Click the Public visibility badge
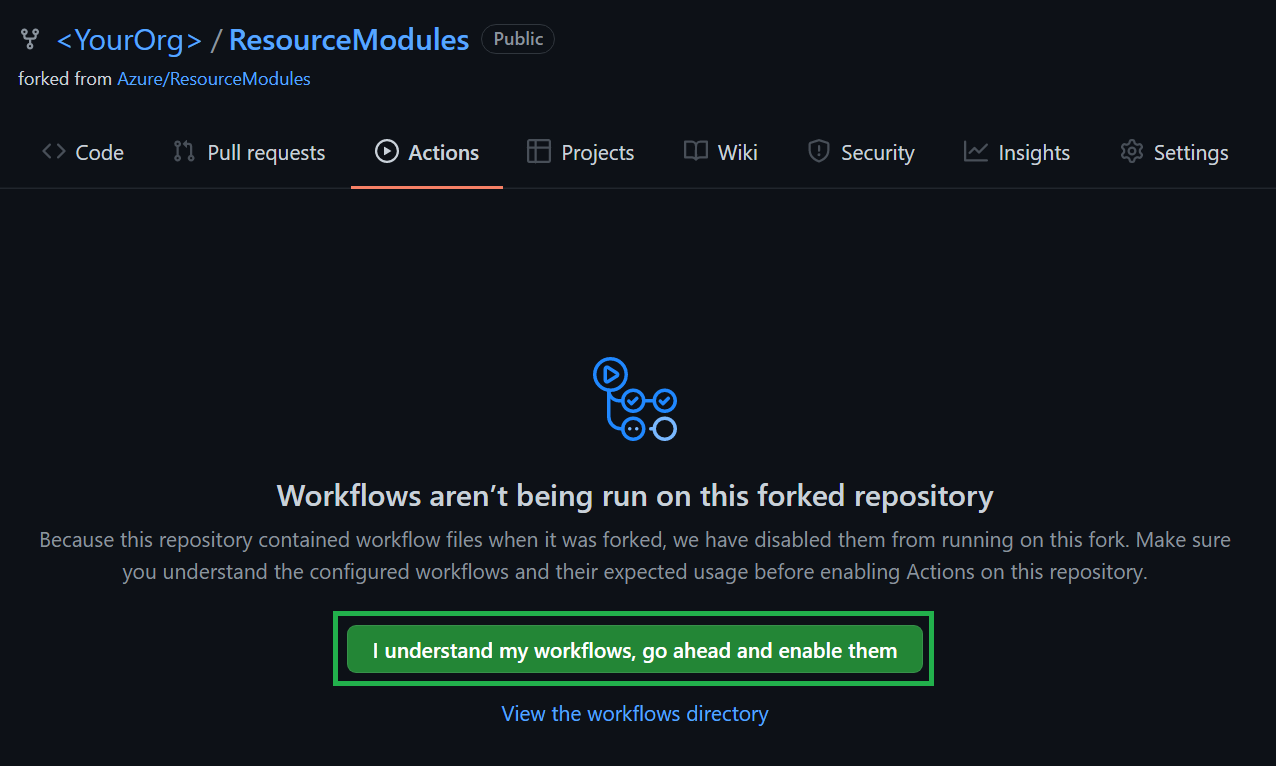The image size is (1276, 766). click(x=518, y=39)
